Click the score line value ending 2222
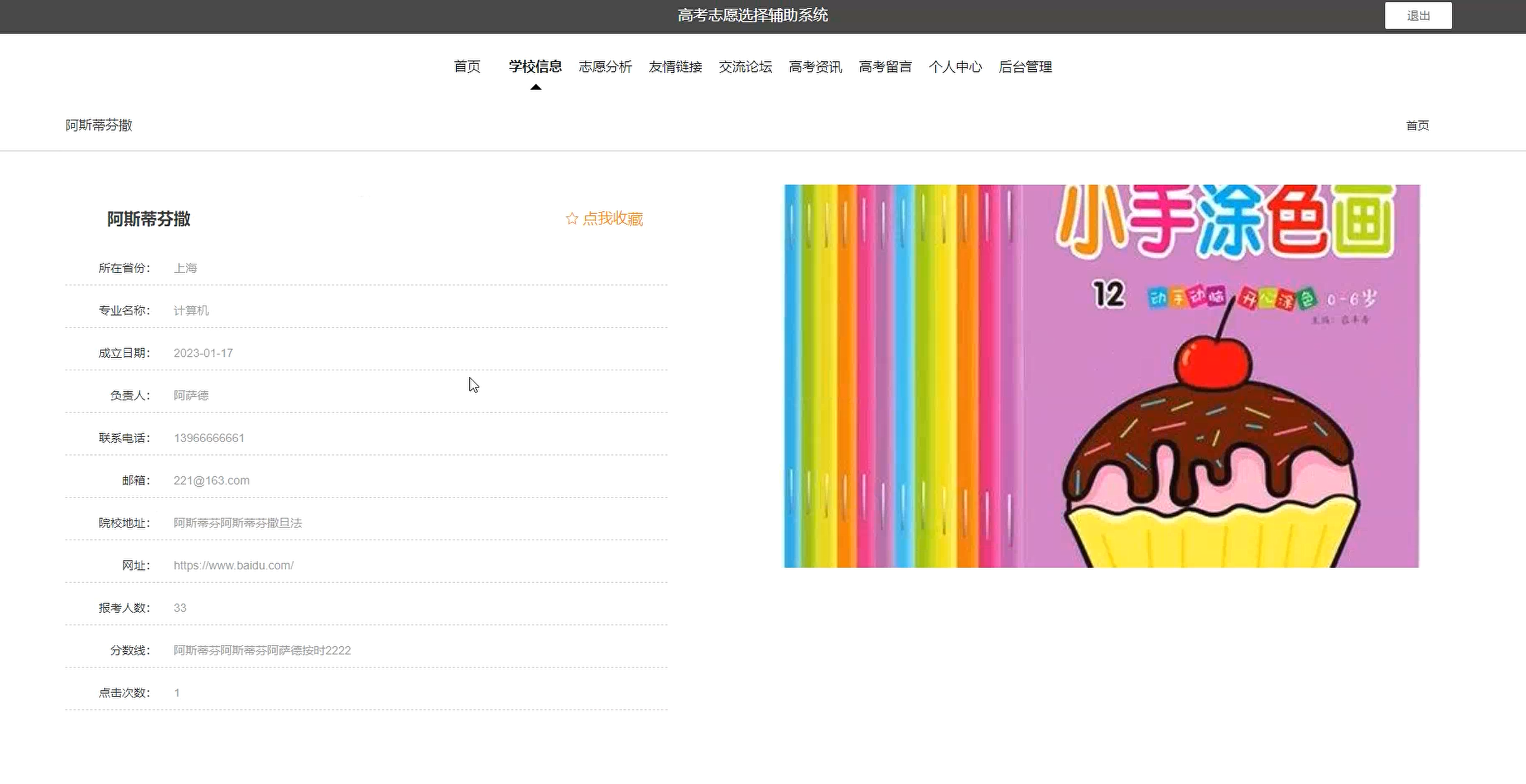Screen dimensions: 1526x784 pos(262,650)
